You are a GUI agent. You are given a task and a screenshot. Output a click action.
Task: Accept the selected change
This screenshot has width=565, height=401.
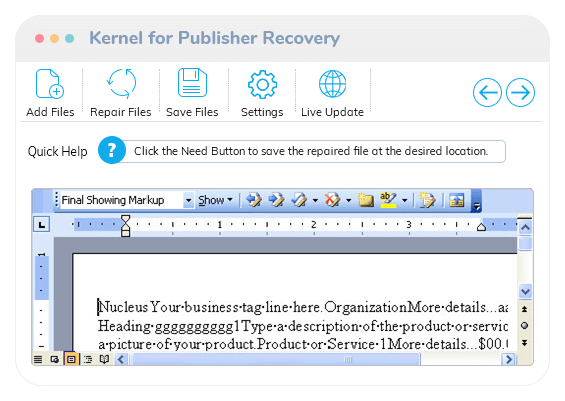[x=299, y=200]
